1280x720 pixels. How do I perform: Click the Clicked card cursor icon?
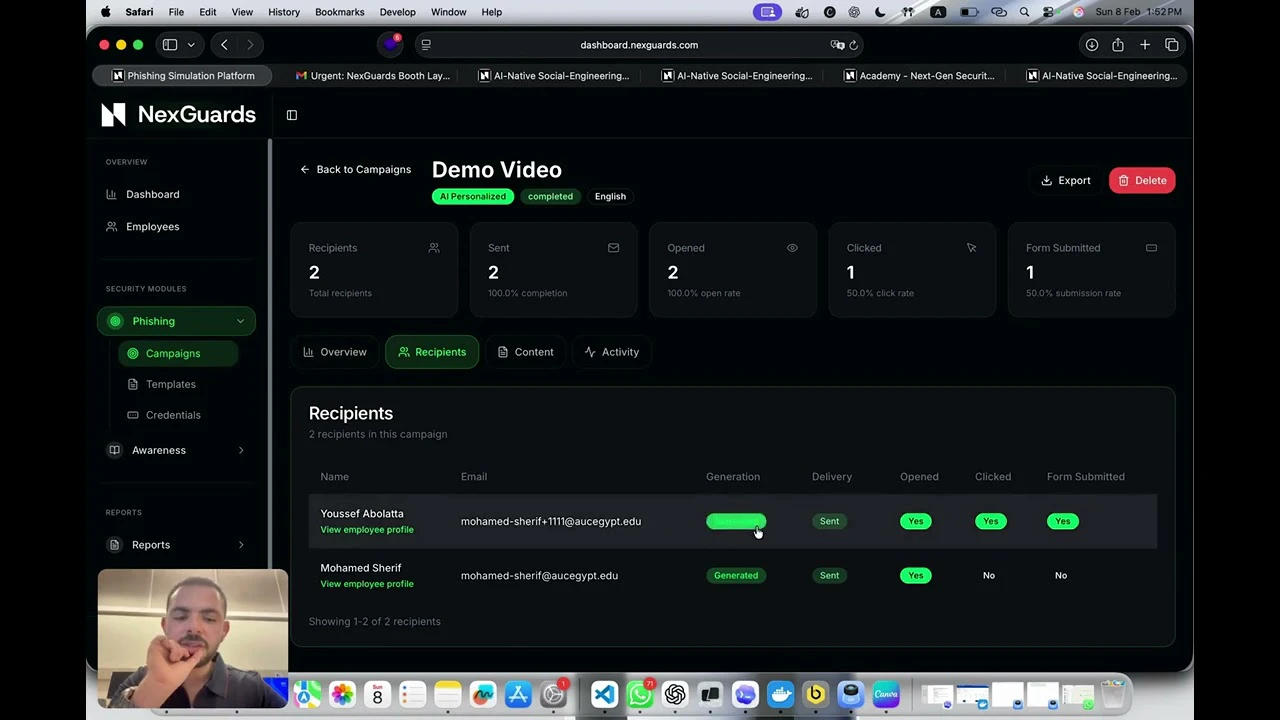pyautogui.click(x=971, y=248)
